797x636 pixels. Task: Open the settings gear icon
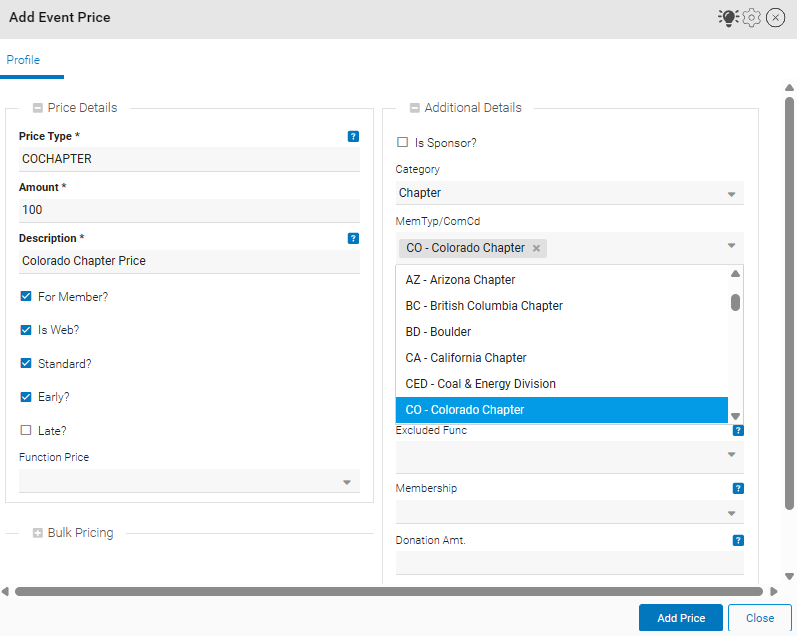pos(752,18)
